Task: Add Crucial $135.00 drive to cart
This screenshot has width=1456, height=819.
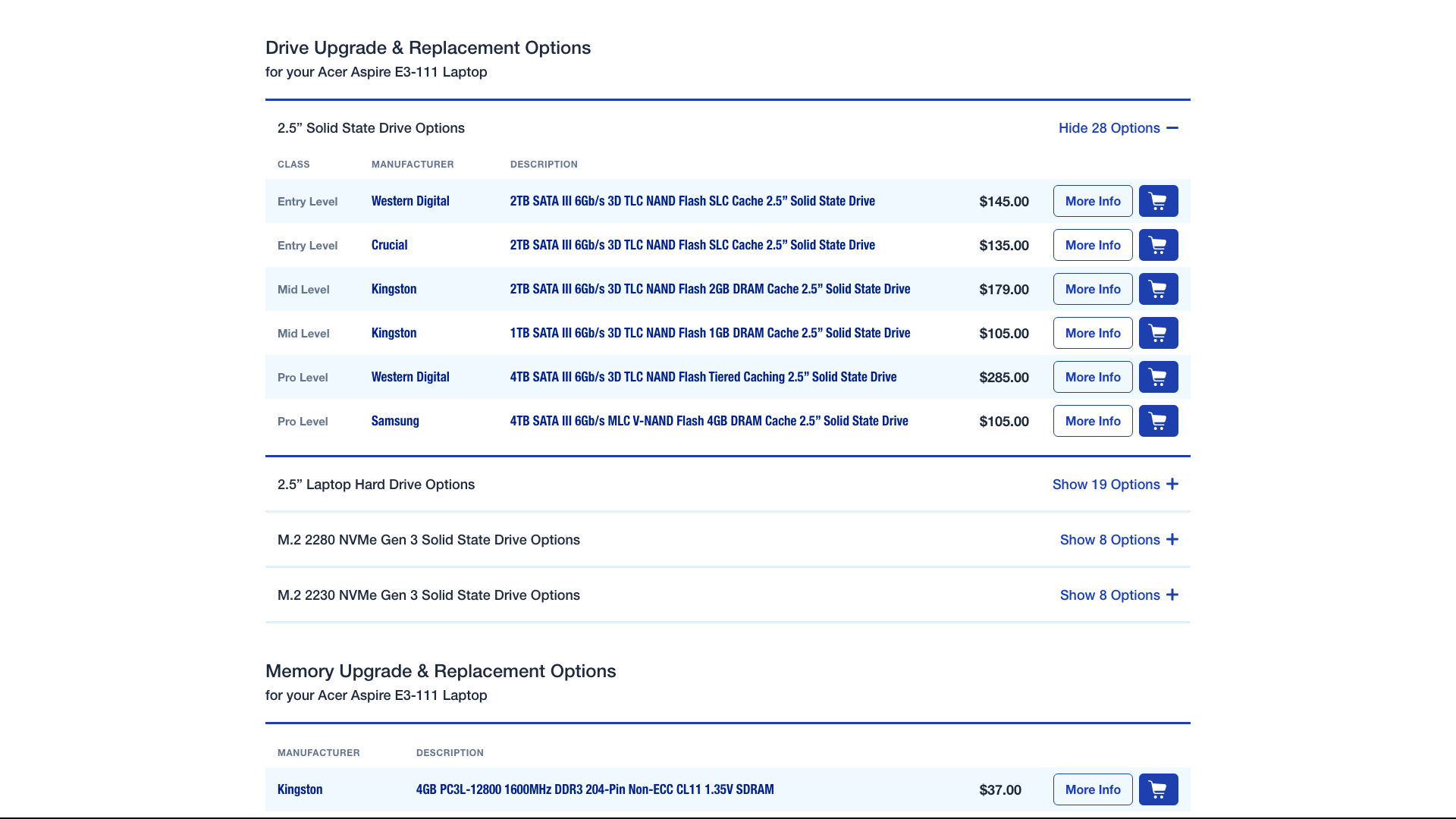Action: tap(1158, 245)
